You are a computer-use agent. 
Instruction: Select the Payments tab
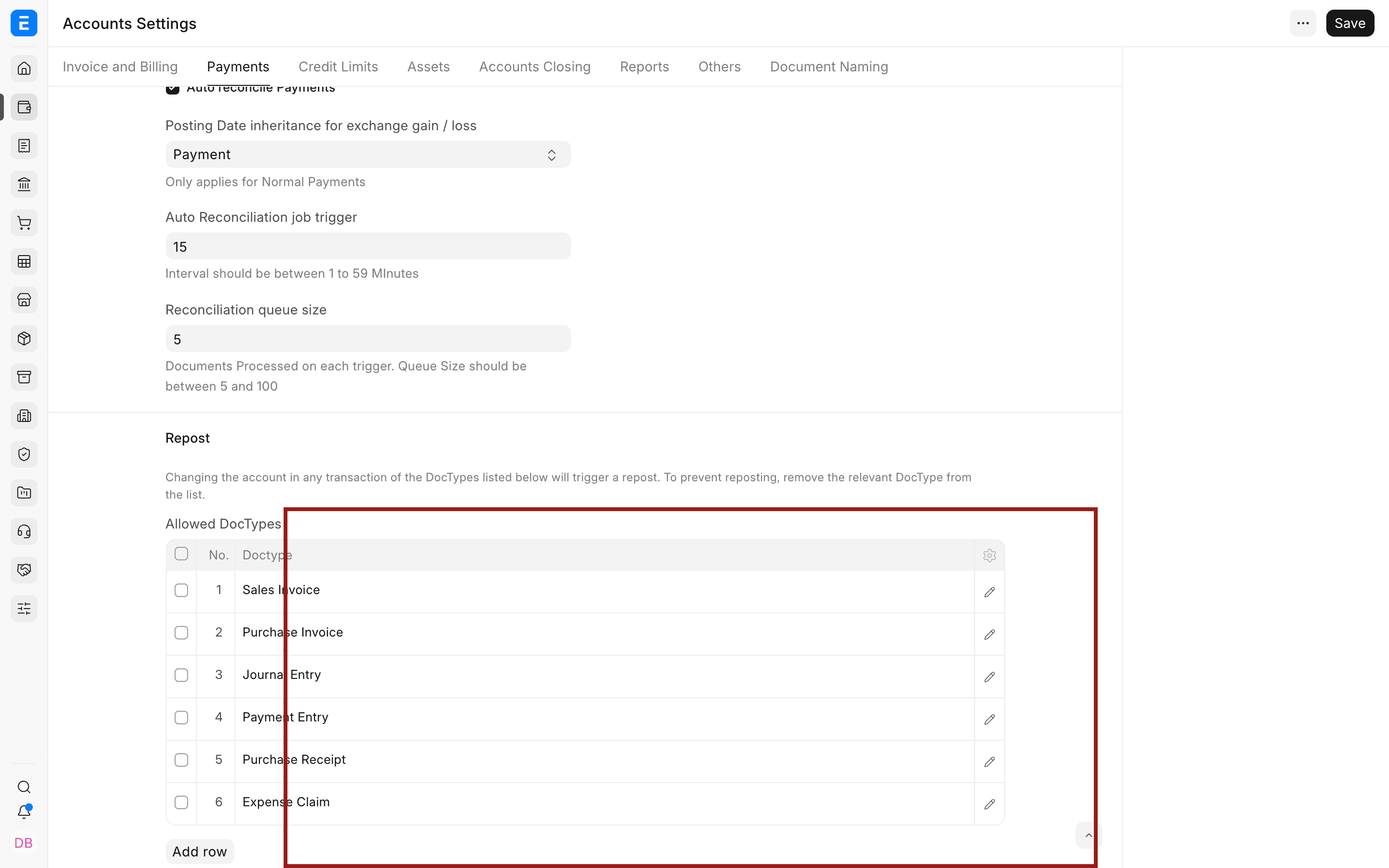[238, 67]
